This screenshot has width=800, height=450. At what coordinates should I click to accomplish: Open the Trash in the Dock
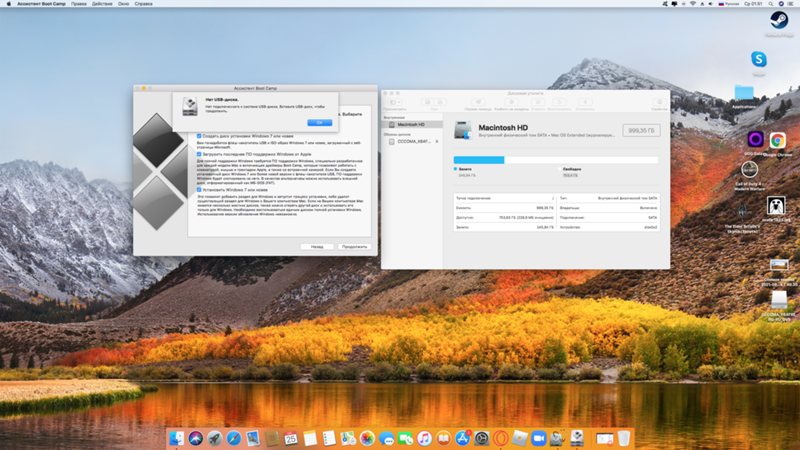tap(623, 438)
